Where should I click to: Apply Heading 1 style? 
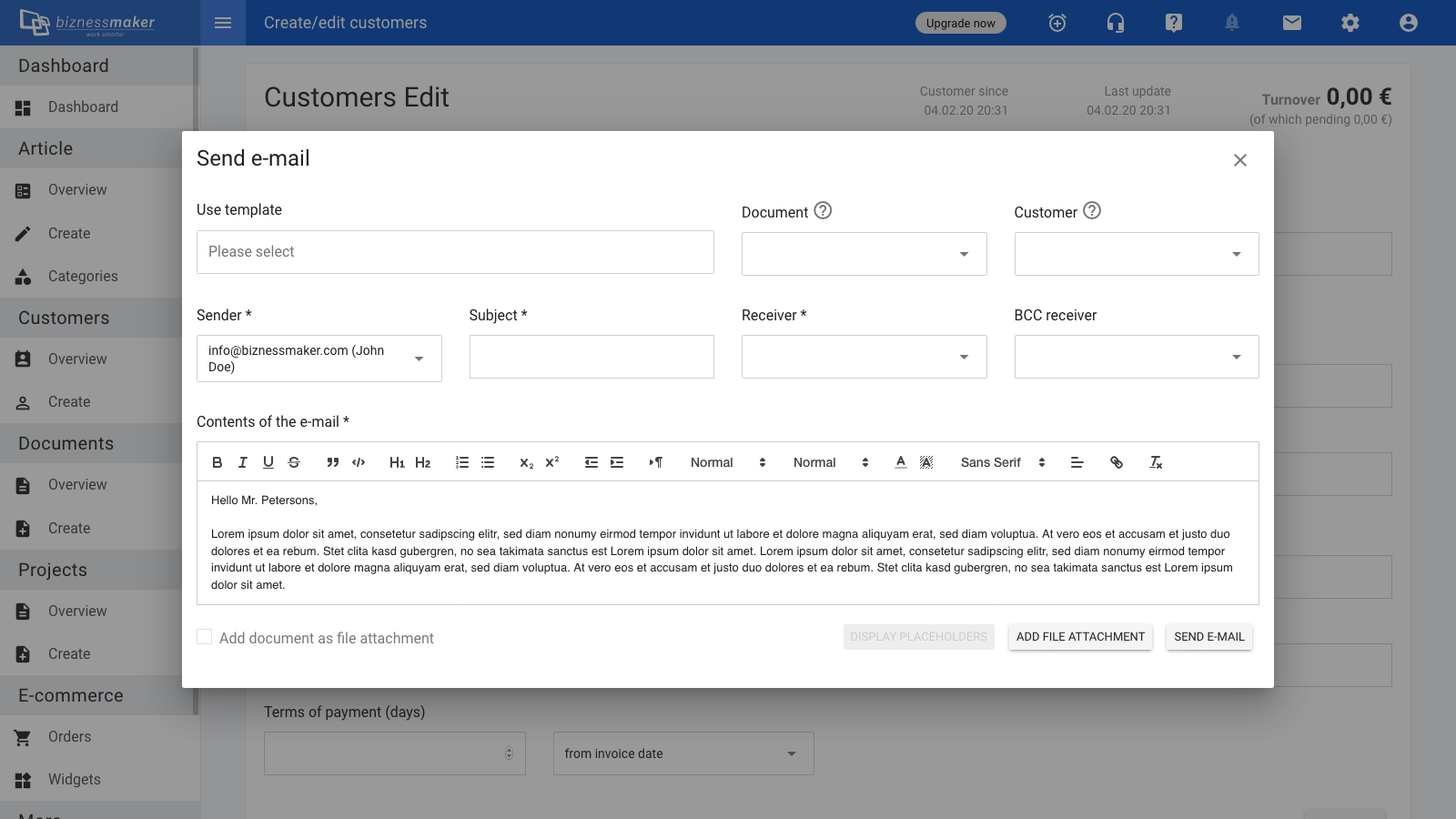pyautogui.click(x=397, y=462)
